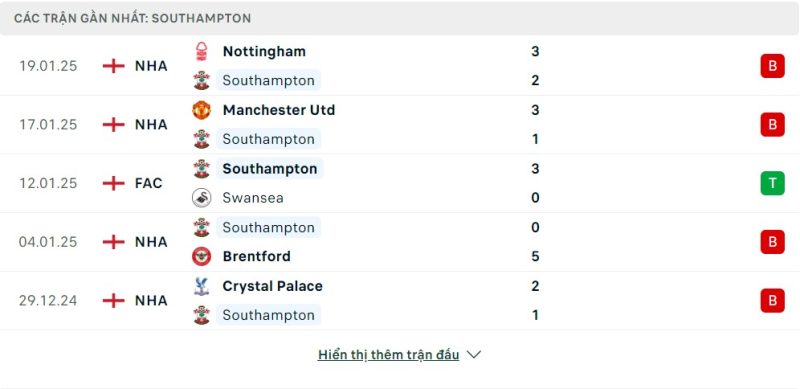800x389 pixels.
Task: Click red B badge for Crystal Palace match
Action: tap(772, 301)
